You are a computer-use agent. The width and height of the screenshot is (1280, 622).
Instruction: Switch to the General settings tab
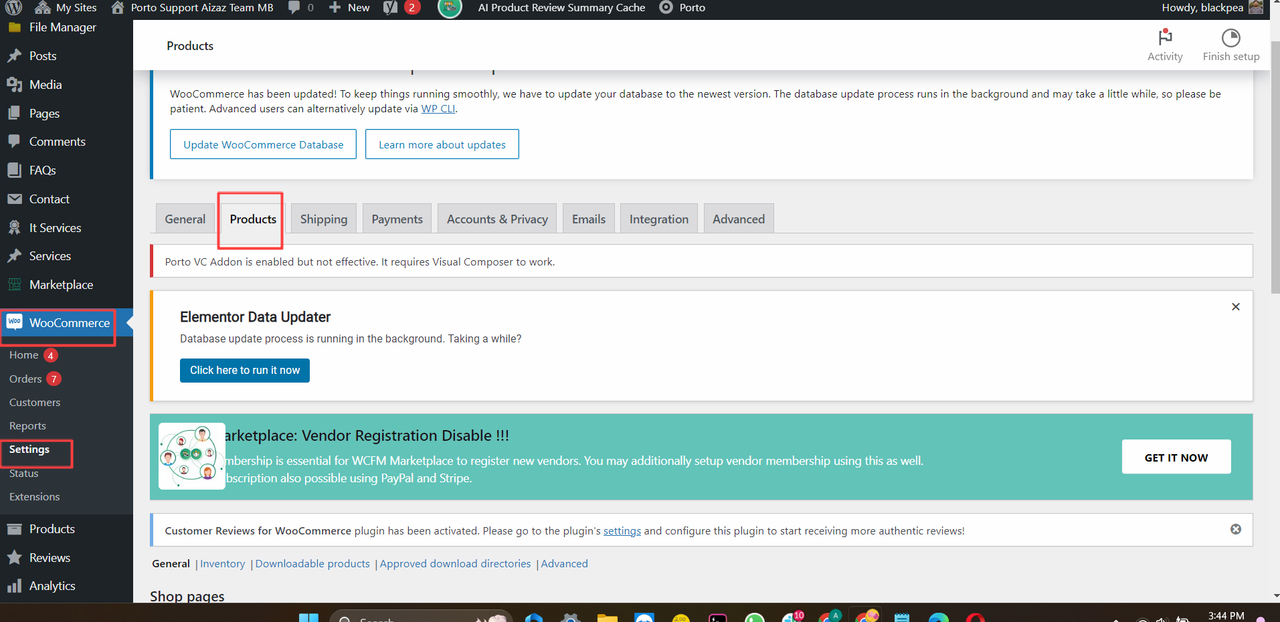point(185,219)
